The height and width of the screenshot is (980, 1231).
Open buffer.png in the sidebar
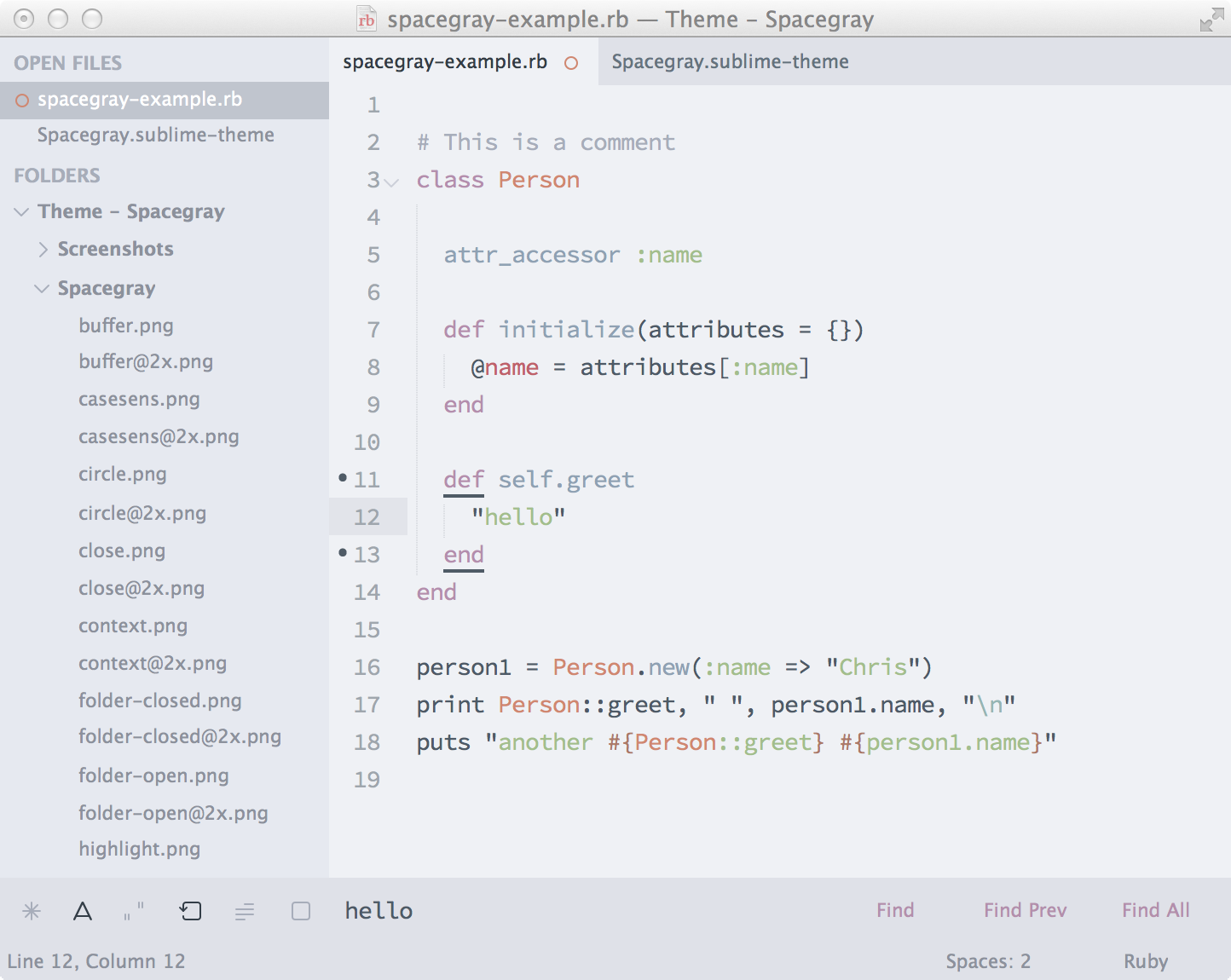(126, 326)
